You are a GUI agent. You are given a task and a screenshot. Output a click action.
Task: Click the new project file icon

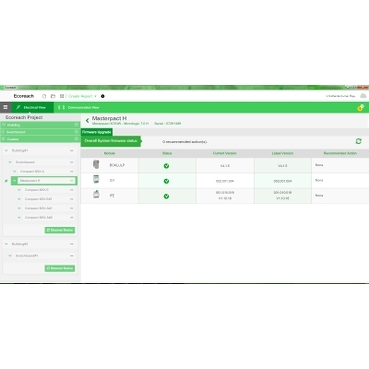44,96
